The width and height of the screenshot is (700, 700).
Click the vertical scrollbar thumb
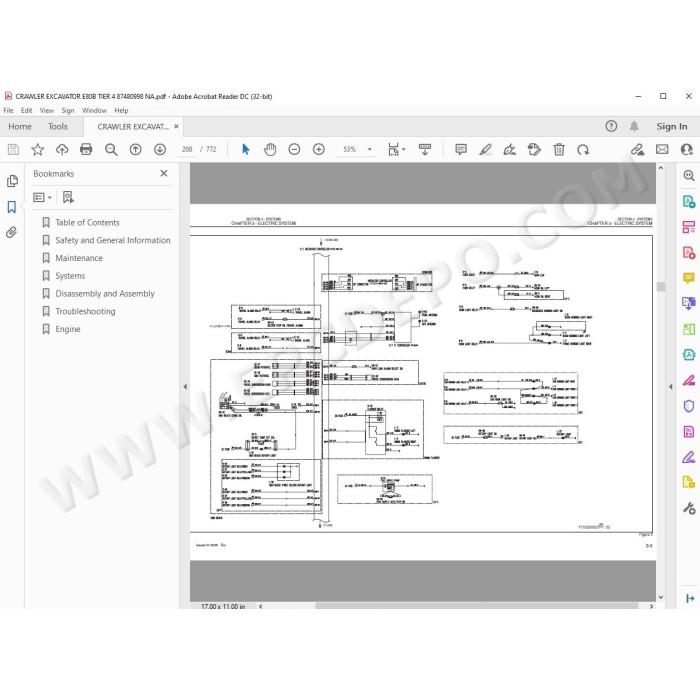pos(661,287)
